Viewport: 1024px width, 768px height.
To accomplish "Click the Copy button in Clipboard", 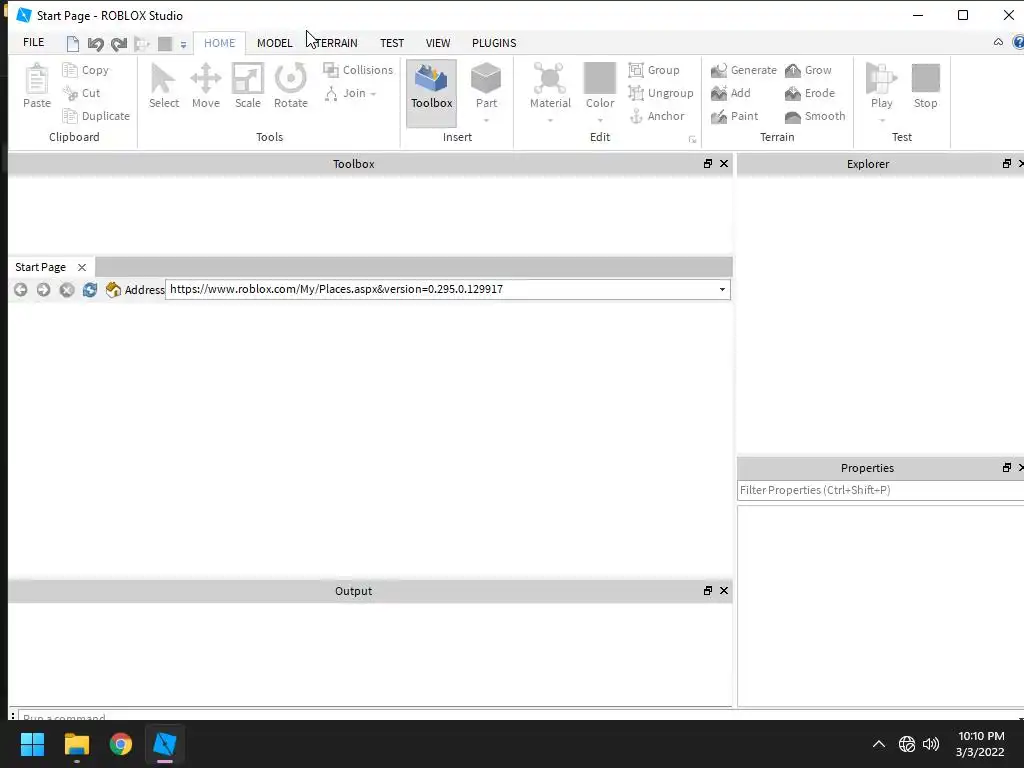I will pyautogui.click(x=86, y=70).
